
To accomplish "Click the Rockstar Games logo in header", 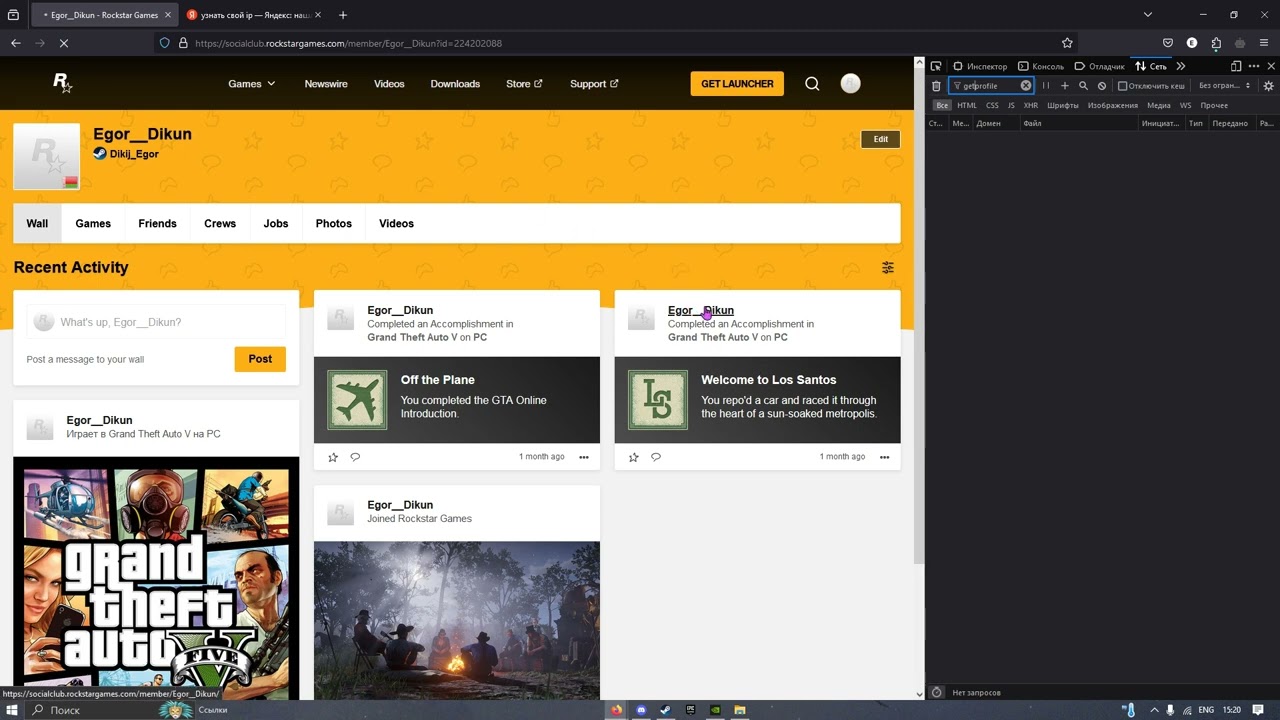I will (62, 83).
